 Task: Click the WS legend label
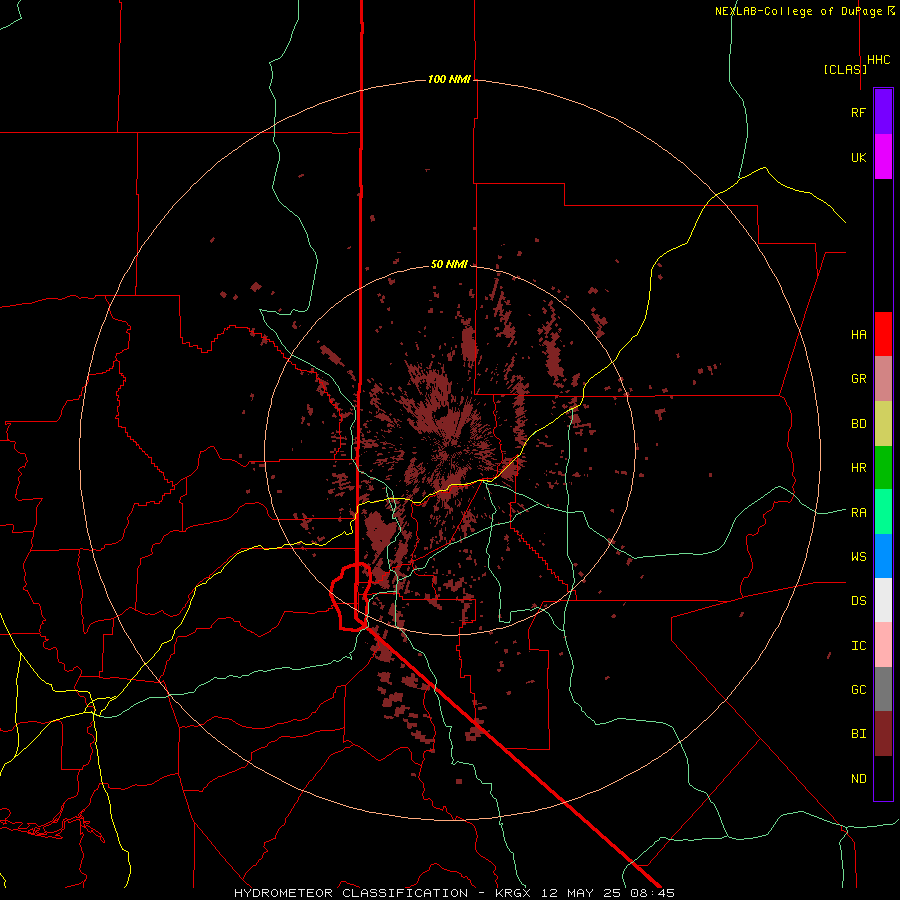coord(858,557)
